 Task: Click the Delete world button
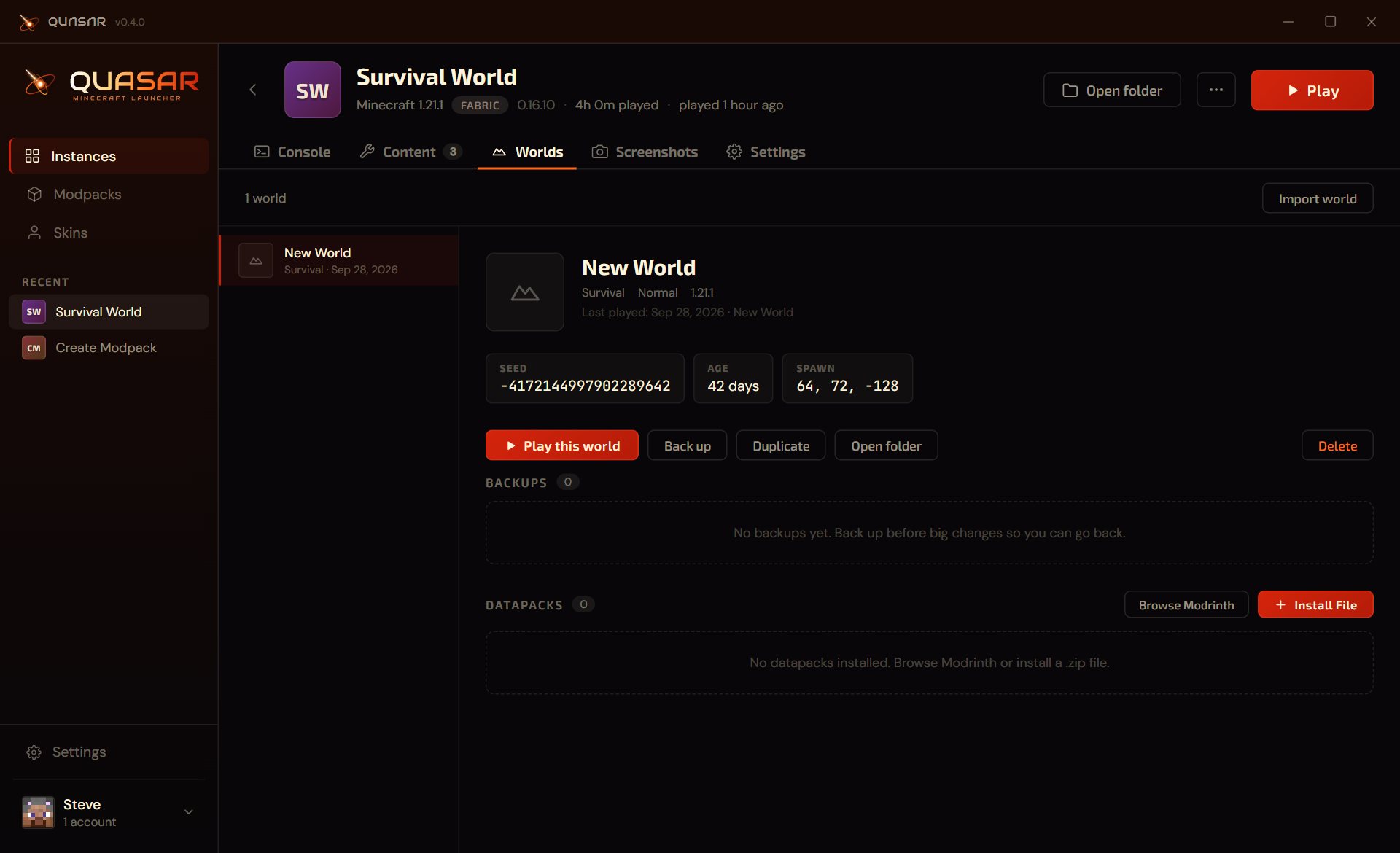[1337, 445]
